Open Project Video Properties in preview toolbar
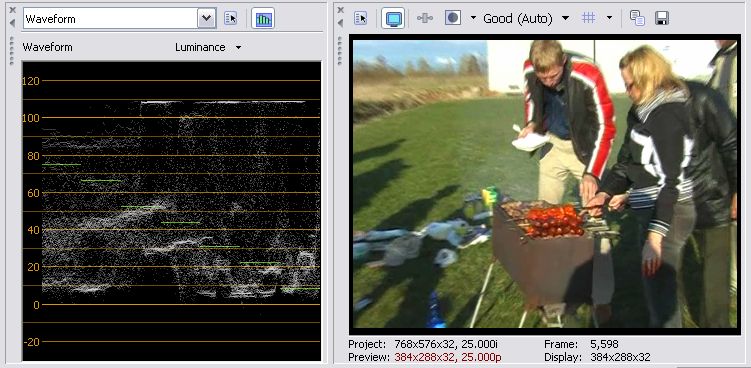Image resolution: width=751 pixels, height=368 pixels. point(360,18)
